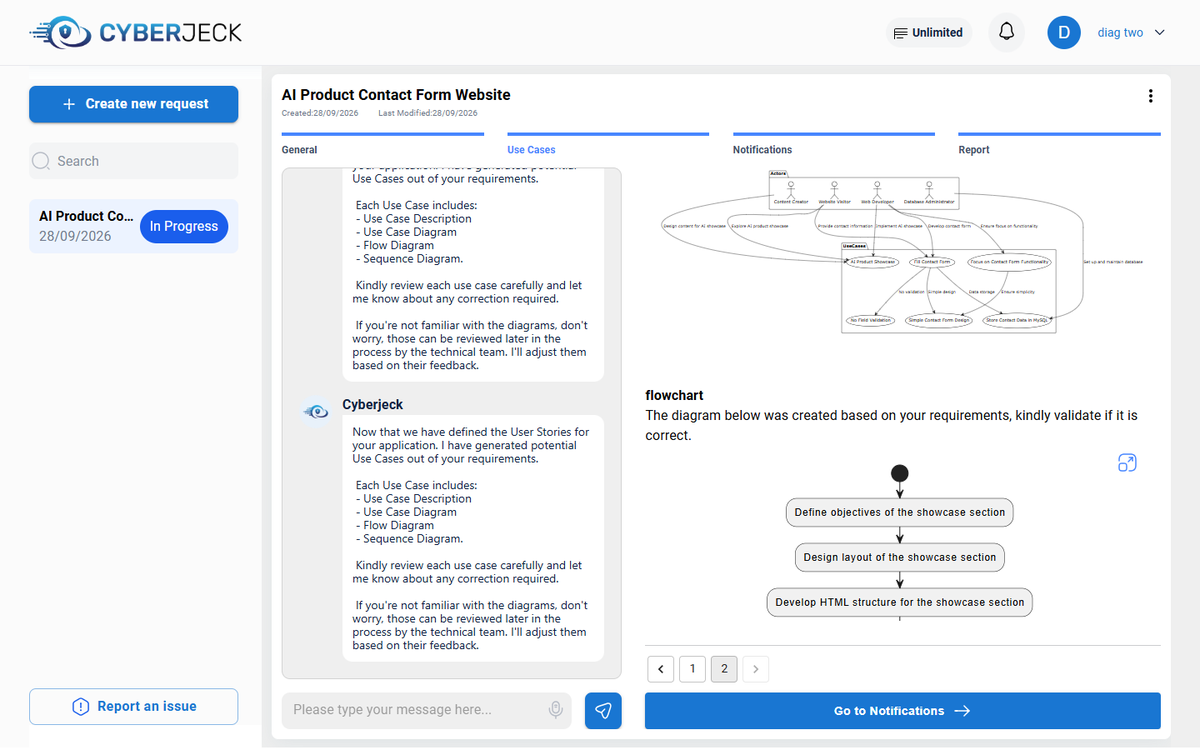Click the search magnifier icon
Screen dimensions: 1200x750
[x=41, y=161]
